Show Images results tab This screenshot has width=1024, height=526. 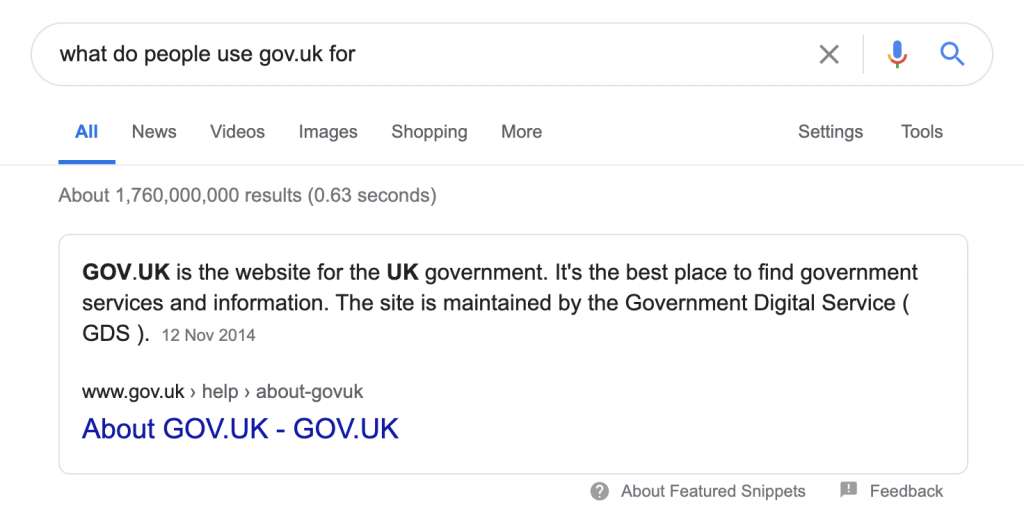tap(328, 132)
